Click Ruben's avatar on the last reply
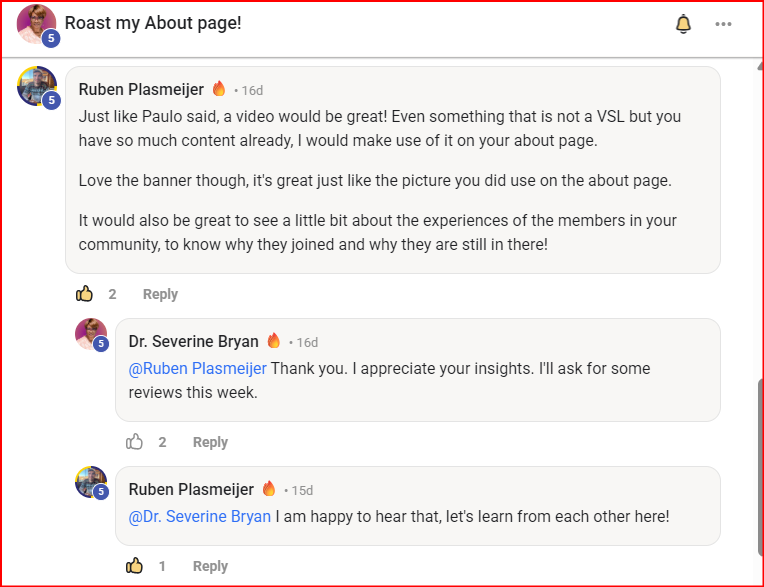This screenshot has height=587, width=764. [x=90, y=482]
